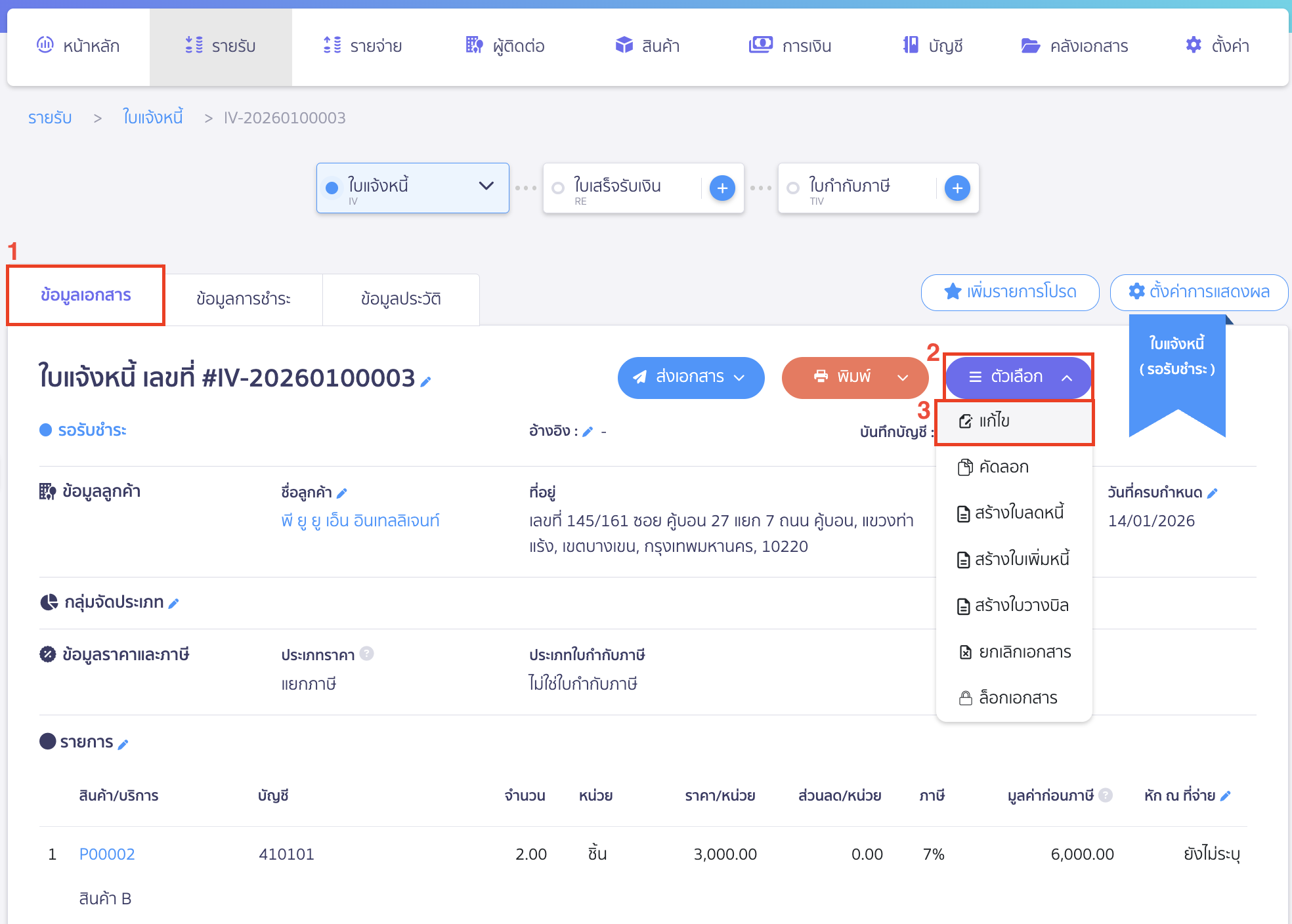Choose สร้างใบลดหนี้ from options menu
The width and height of the screenshot is (1292, 924).
[1014, 513]
